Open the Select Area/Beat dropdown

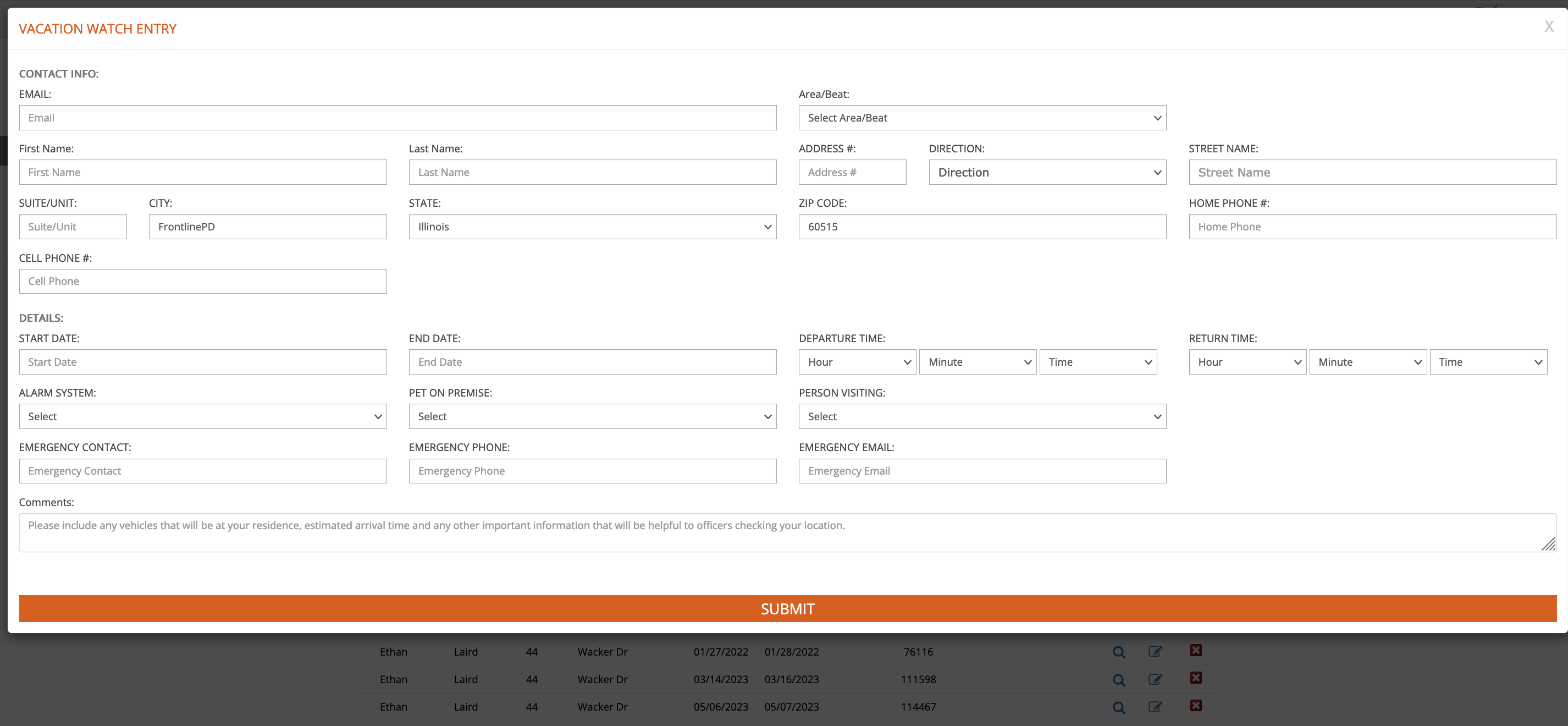(982, 118)
